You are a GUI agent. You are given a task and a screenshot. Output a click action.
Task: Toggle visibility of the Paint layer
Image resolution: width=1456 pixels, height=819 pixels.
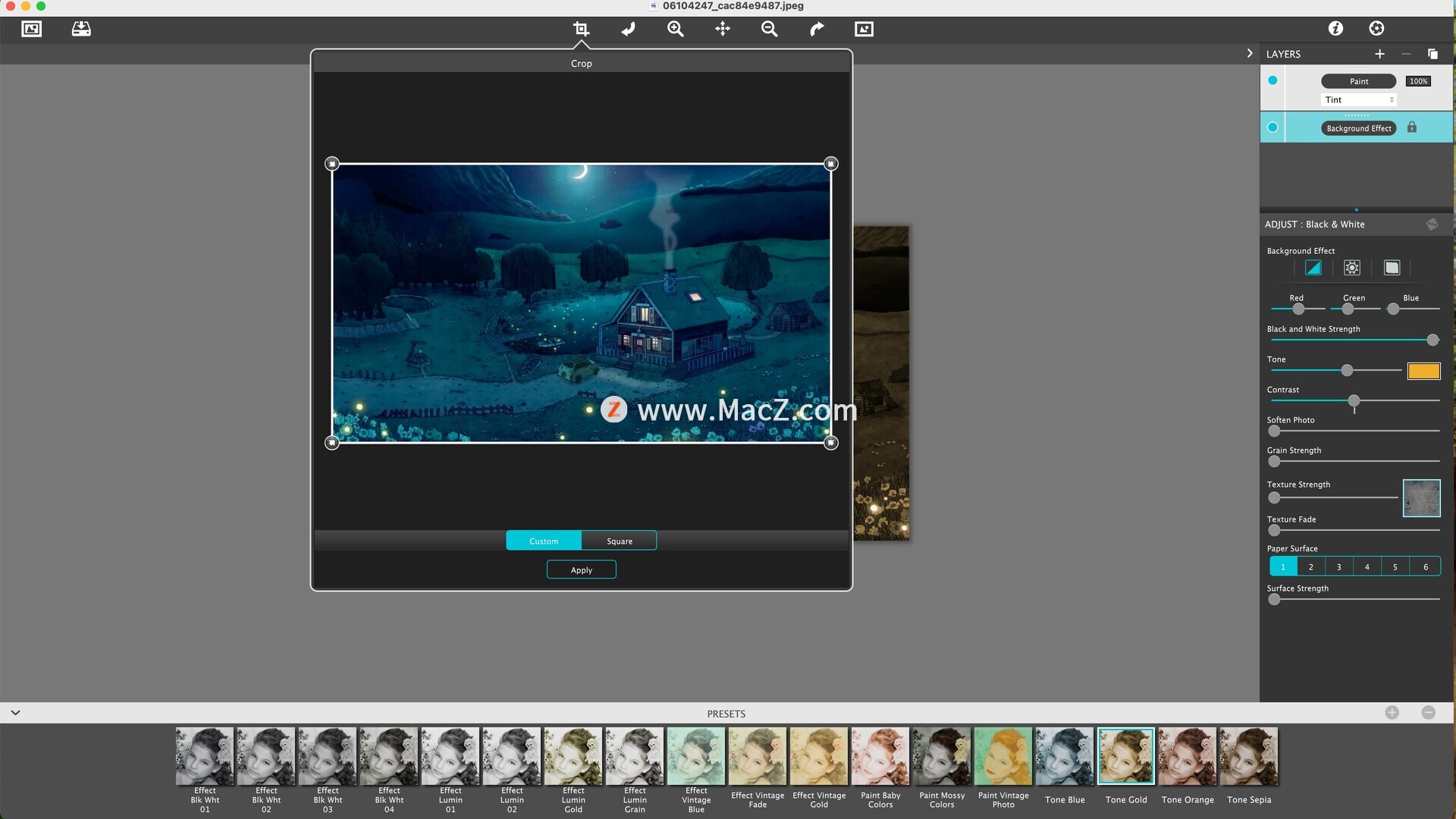click(x=1272, y=80)
